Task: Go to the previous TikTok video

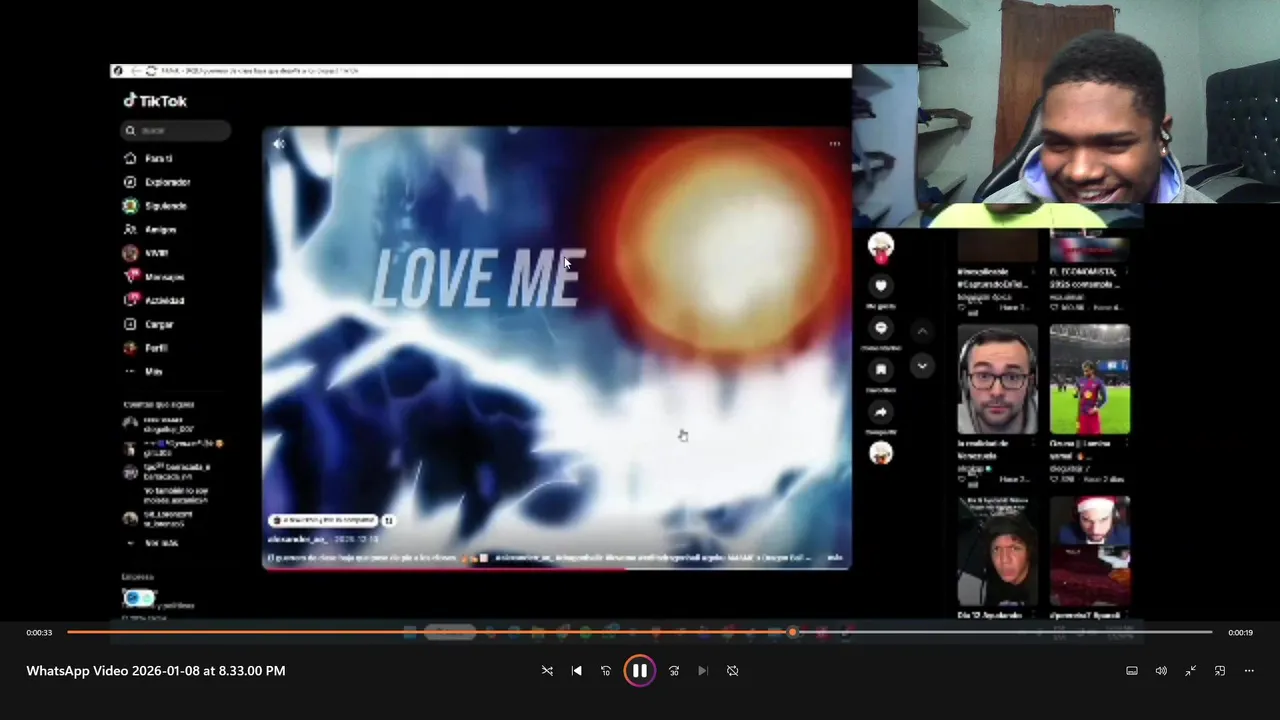Action: tap(922, 331)
